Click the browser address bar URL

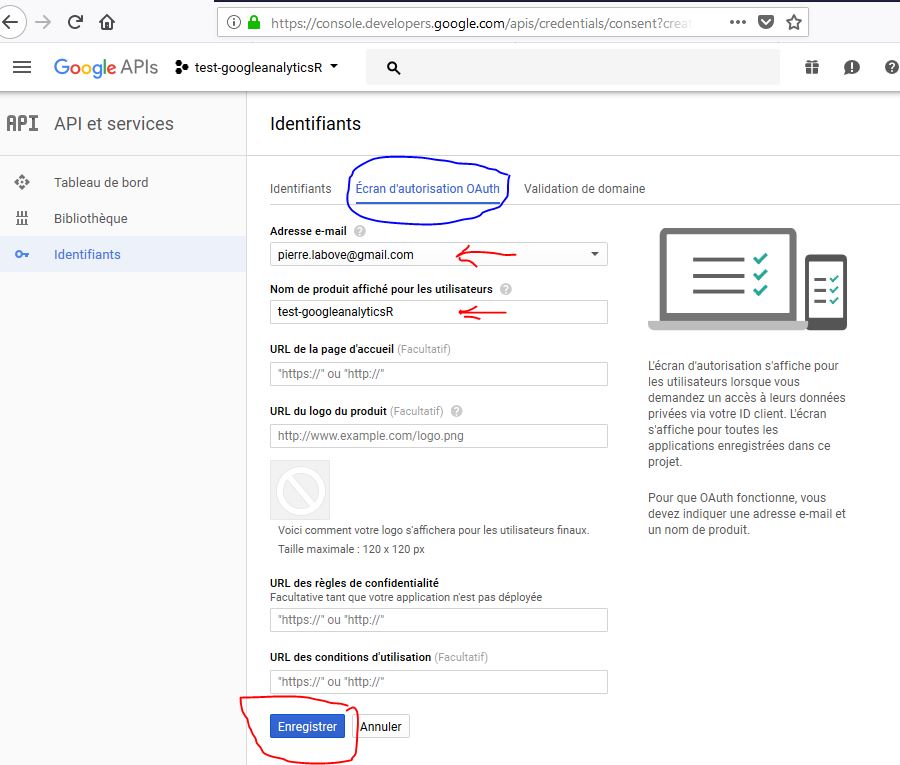coord(479,24)
